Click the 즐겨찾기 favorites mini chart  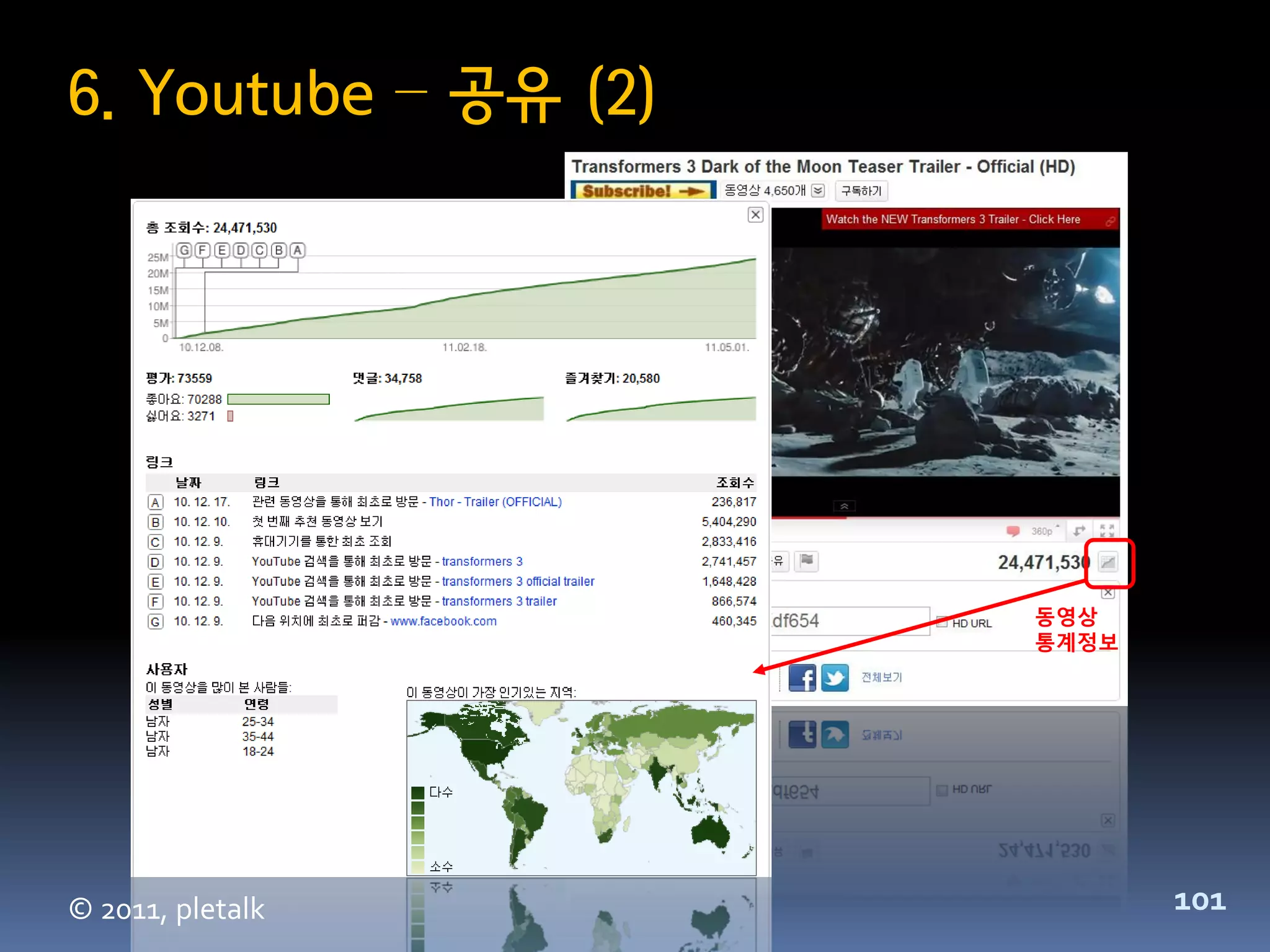click(661, 408)
